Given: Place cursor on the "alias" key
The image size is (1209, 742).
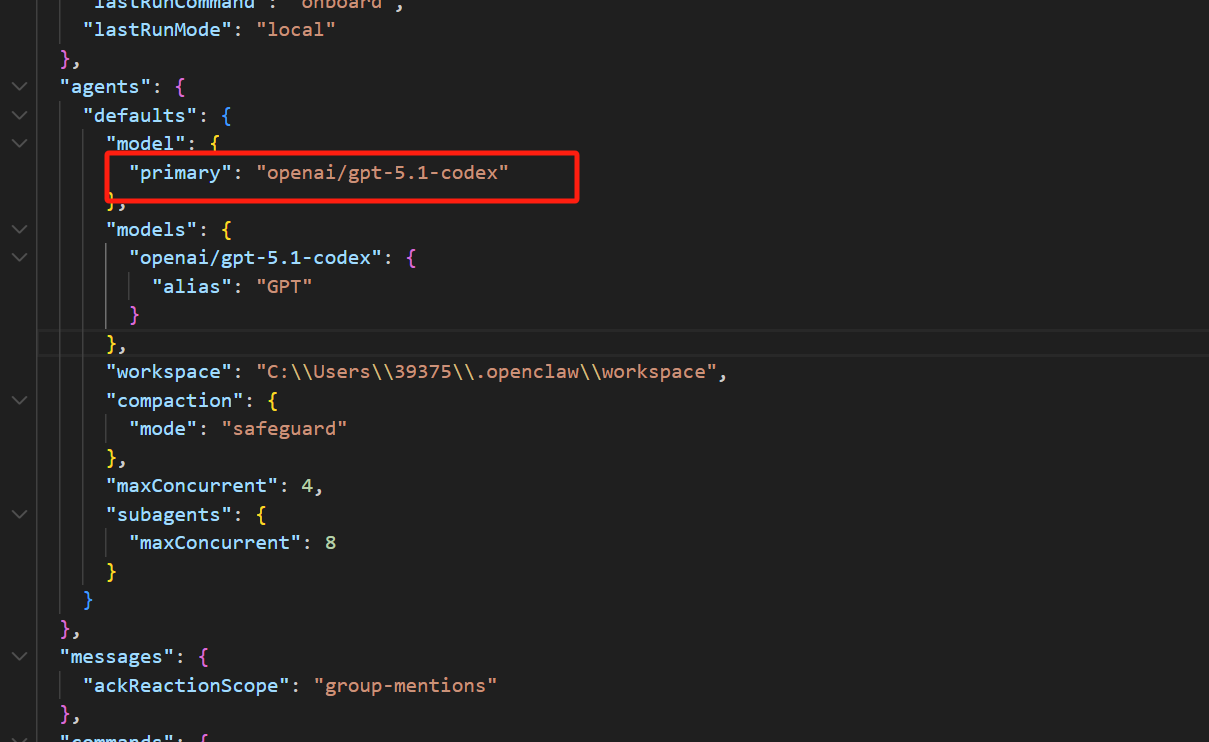Looking at the screenshot, I should point(192,286).
